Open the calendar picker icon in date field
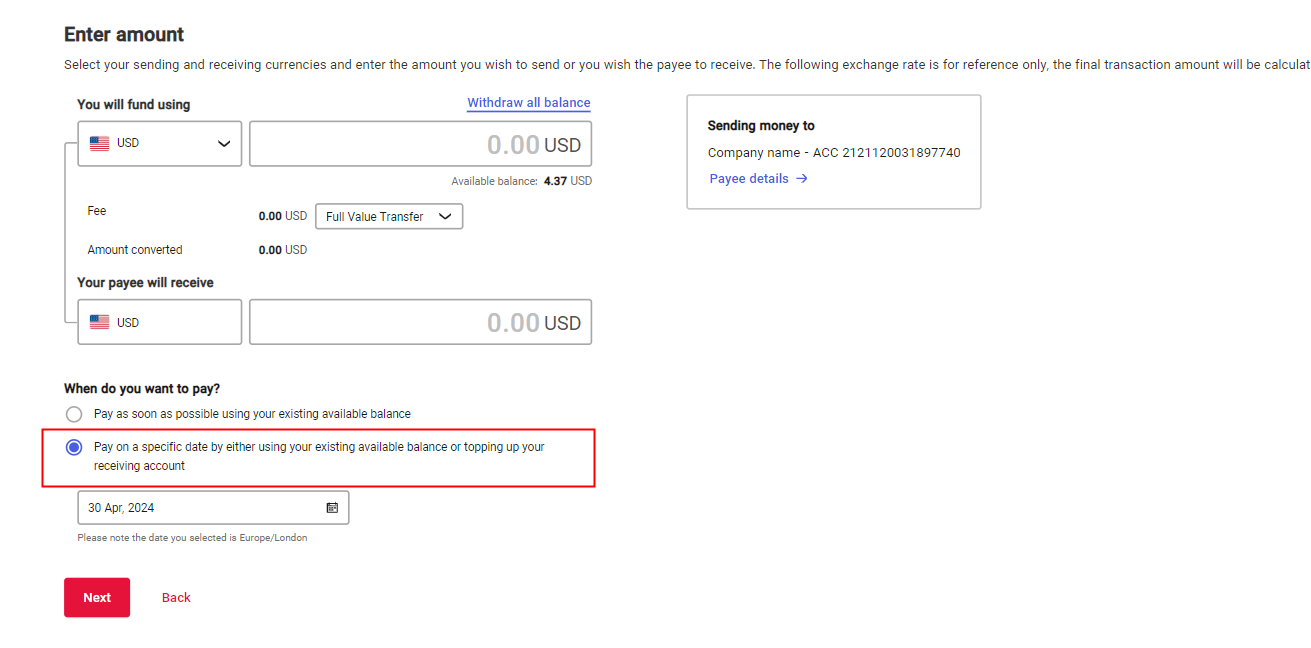This screenshot has height=648, width=1311. (x=332, y=508)
